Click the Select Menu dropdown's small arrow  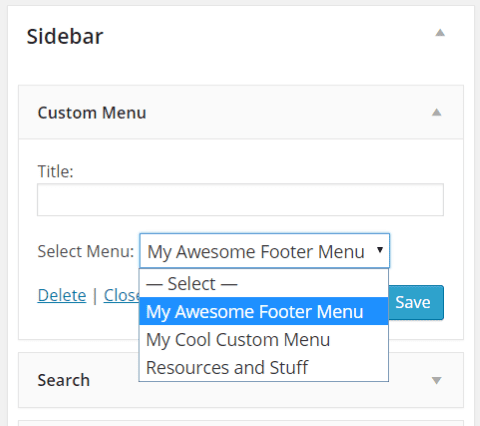point(379,250)
